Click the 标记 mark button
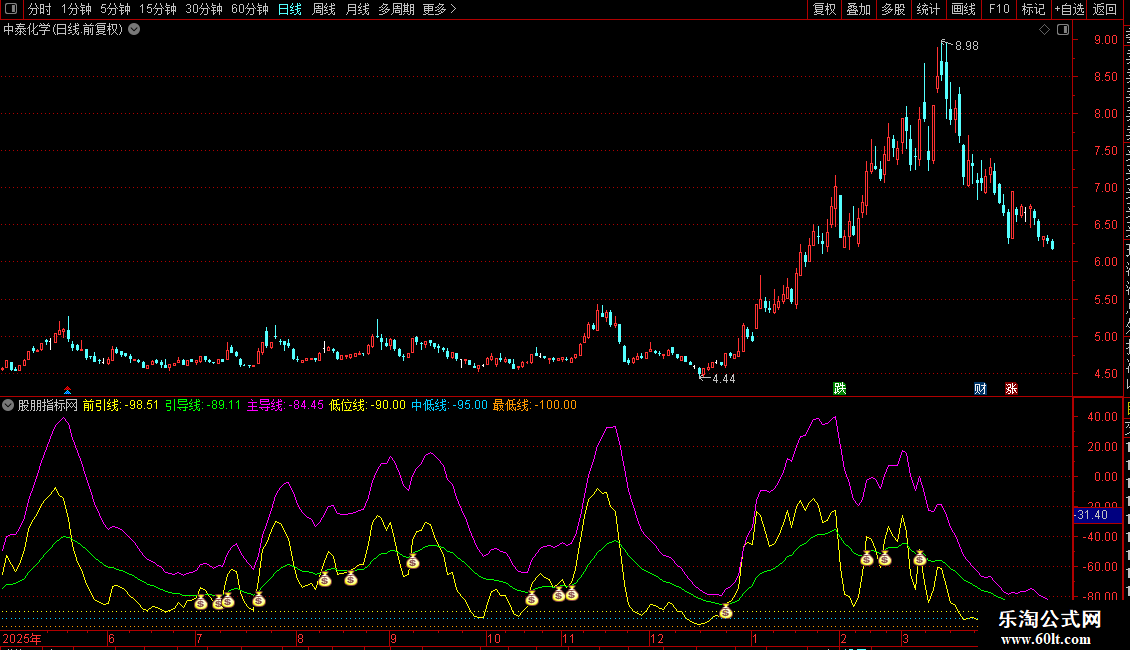 pos(1033,9)
